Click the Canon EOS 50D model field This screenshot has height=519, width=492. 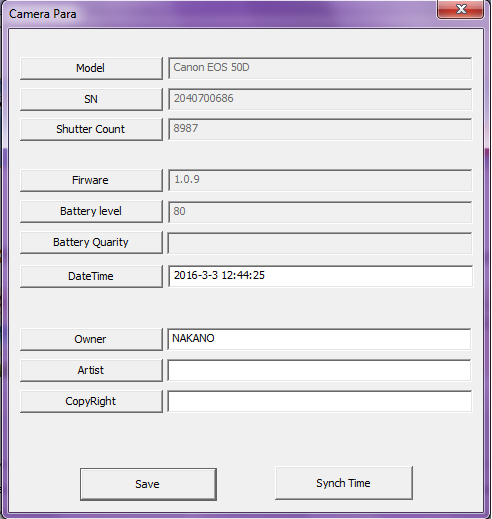[x=320, y=68]
